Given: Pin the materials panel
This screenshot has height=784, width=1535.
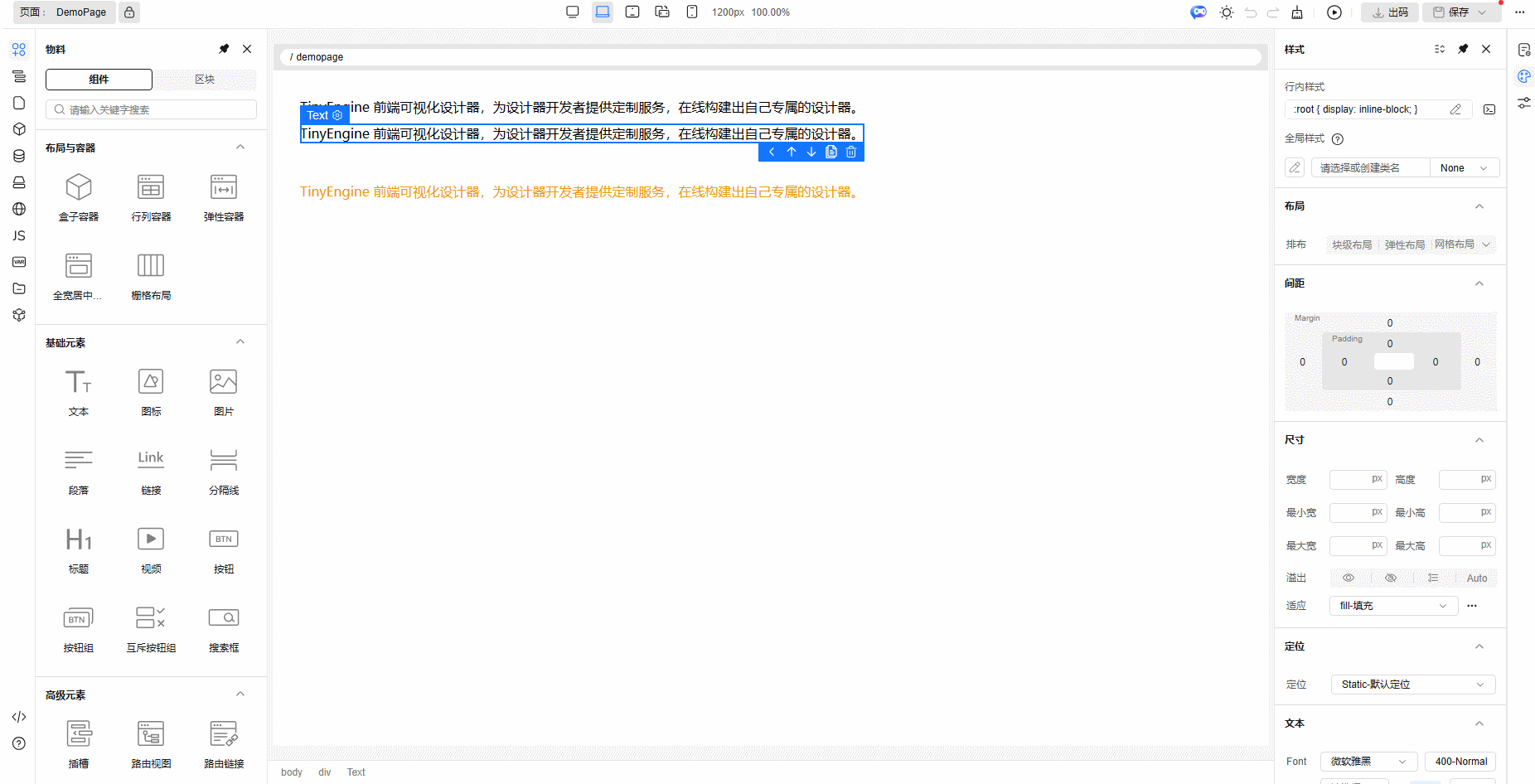Looking at the screenshot, I should pos(224,49).
